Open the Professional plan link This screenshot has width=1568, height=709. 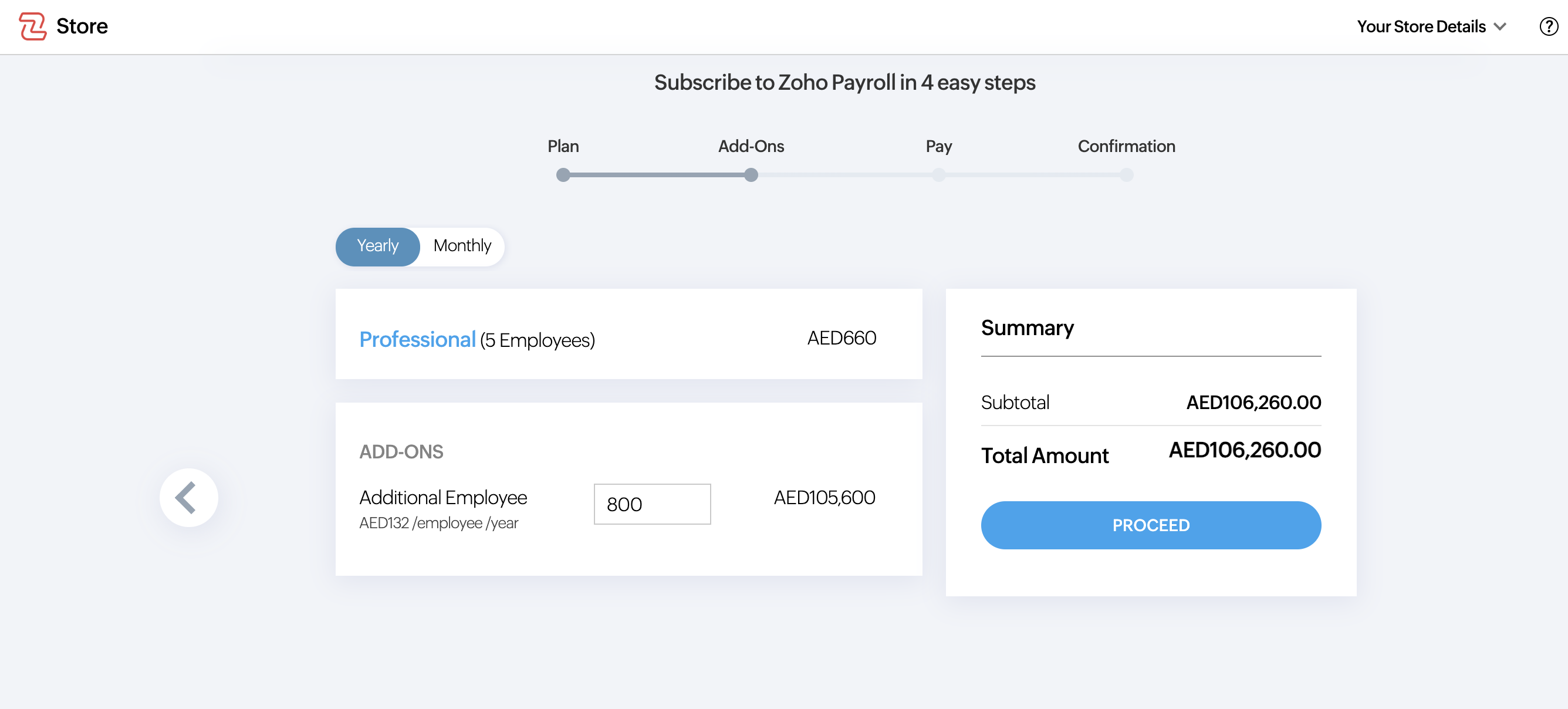pos(418,339)
